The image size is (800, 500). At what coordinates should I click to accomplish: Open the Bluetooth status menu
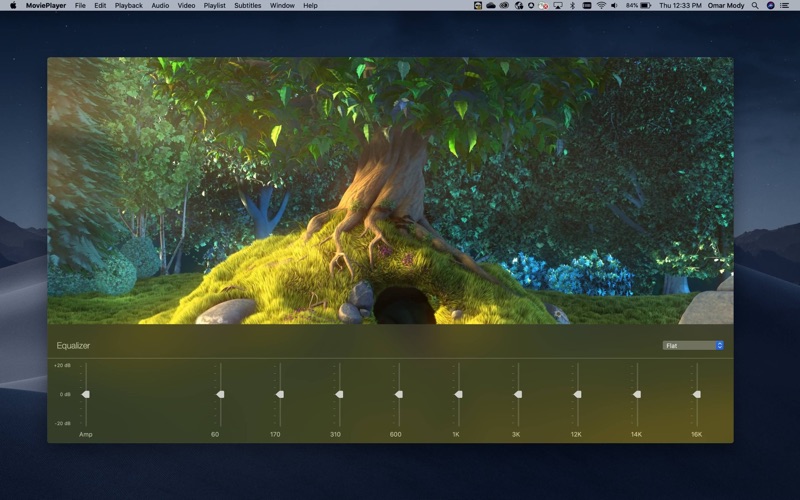coord(572,6)
